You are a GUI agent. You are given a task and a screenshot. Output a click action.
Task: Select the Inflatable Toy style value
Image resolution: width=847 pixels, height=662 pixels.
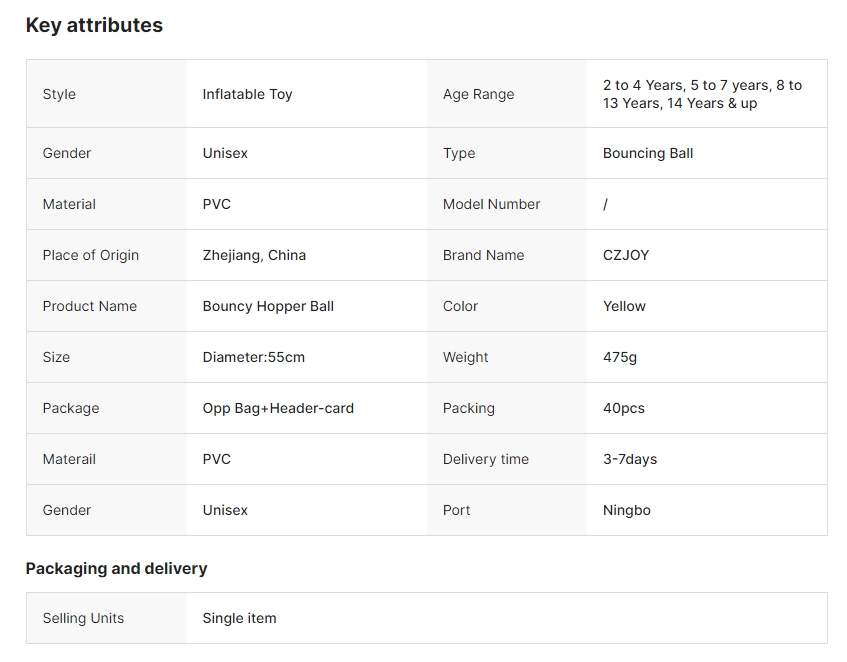[247, 94]
